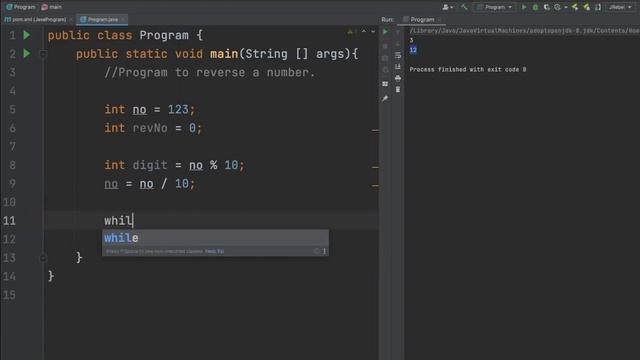The height and width of the screenshot is (360, 640).
Task: Click Stop icon in Run panel
Action: coord(385,46)
